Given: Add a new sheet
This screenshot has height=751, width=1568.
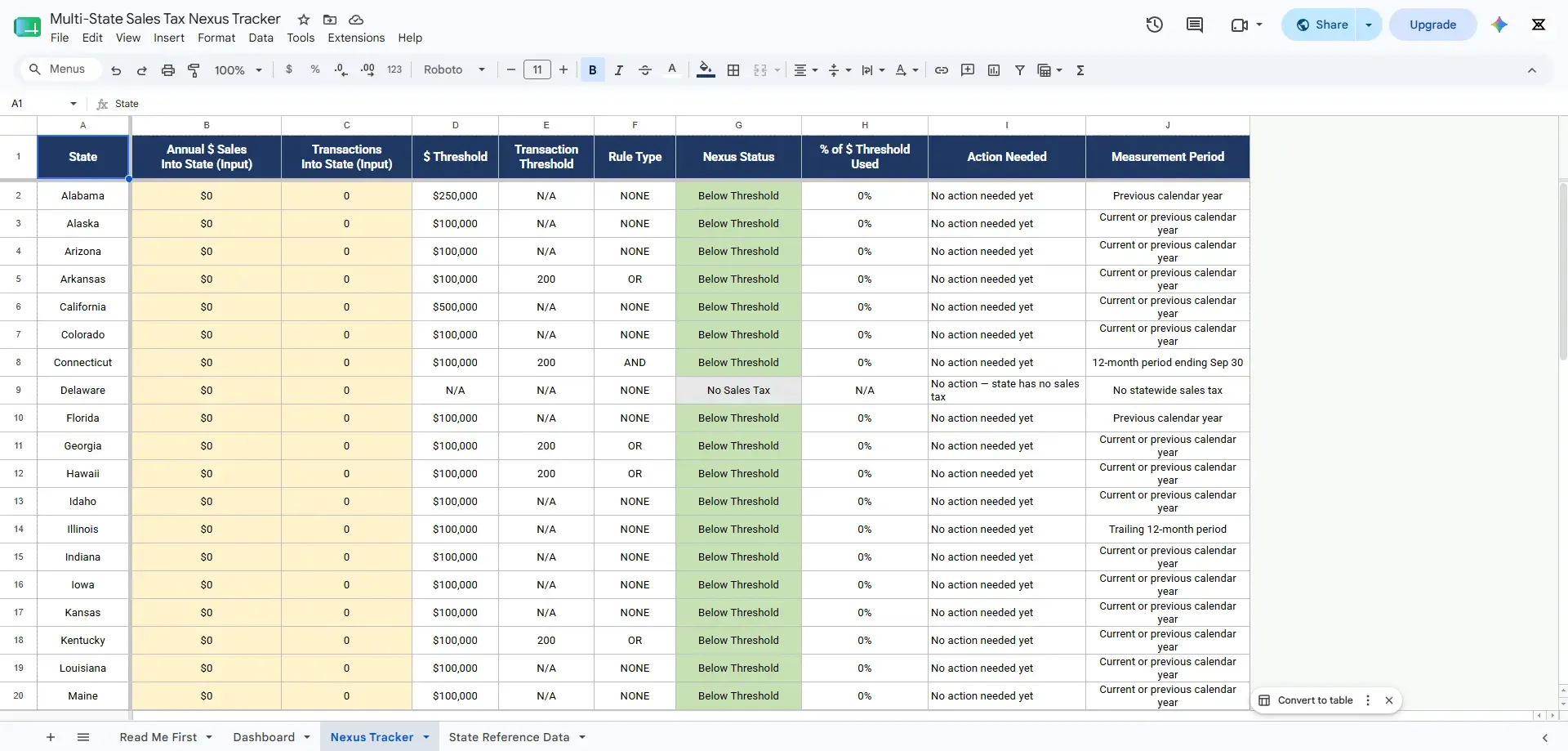Looking at the screenshot, I should pyautogui.click(x=51, y=737).
